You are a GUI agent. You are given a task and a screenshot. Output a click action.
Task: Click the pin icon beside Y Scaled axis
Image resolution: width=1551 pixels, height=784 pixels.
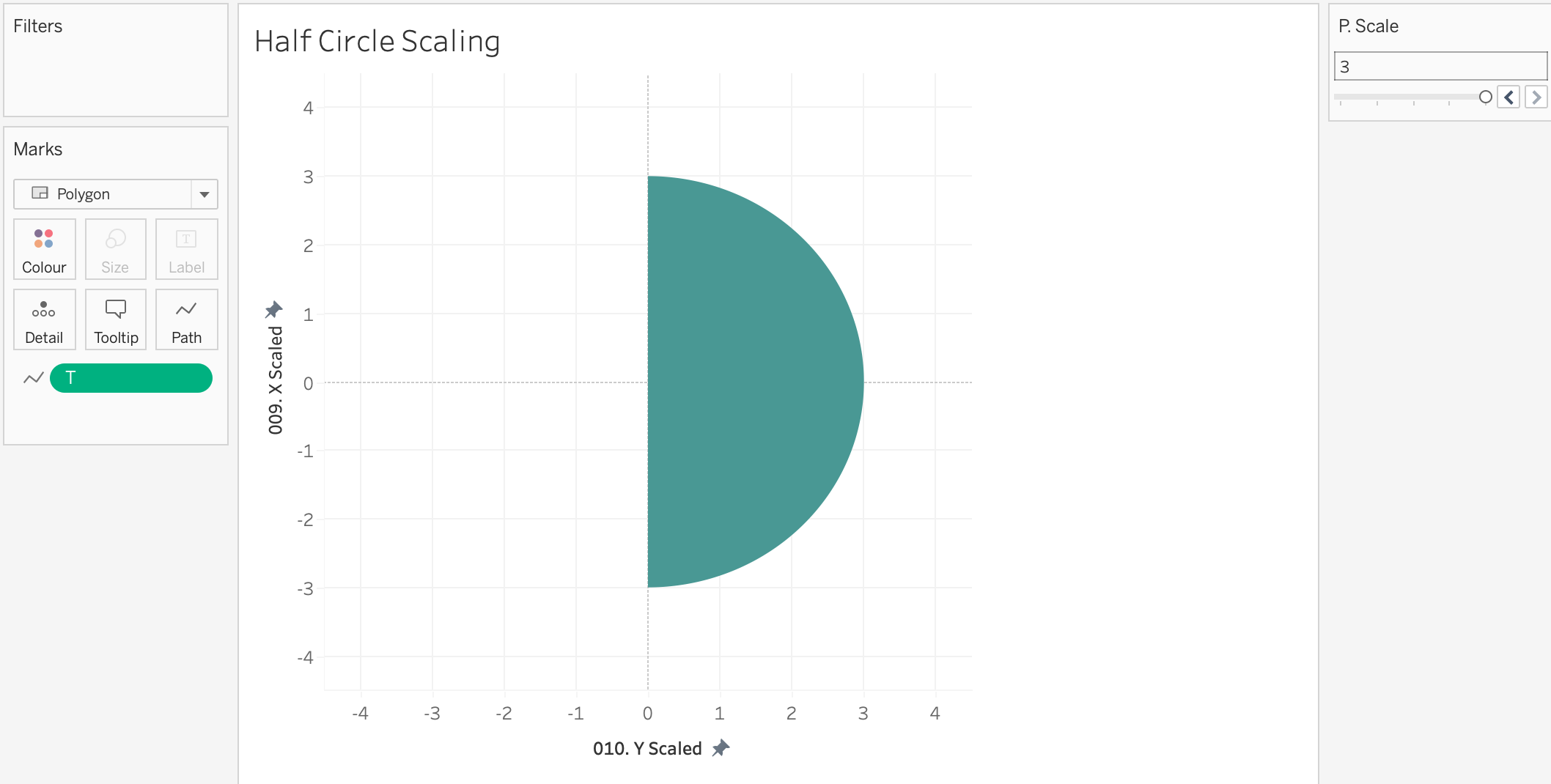tap(721, 748)
